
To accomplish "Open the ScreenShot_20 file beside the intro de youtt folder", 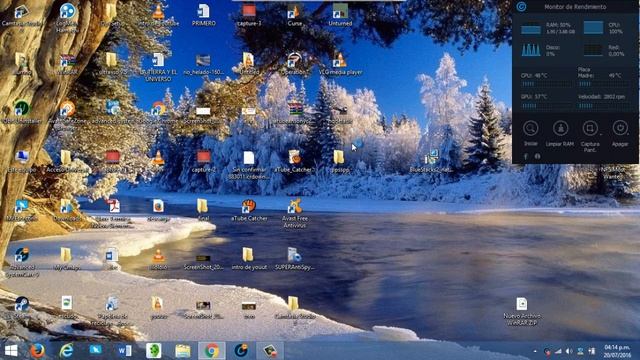I will point(203,261).
